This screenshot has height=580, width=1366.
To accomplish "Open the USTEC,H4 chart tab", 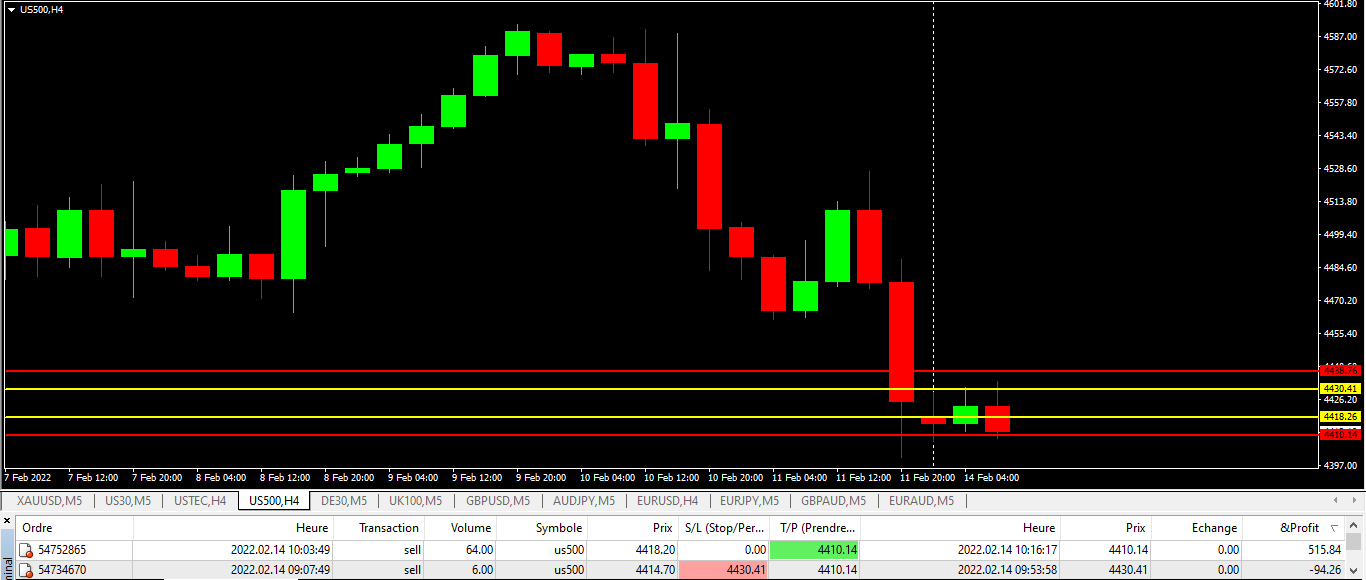I will click(200, 500).
